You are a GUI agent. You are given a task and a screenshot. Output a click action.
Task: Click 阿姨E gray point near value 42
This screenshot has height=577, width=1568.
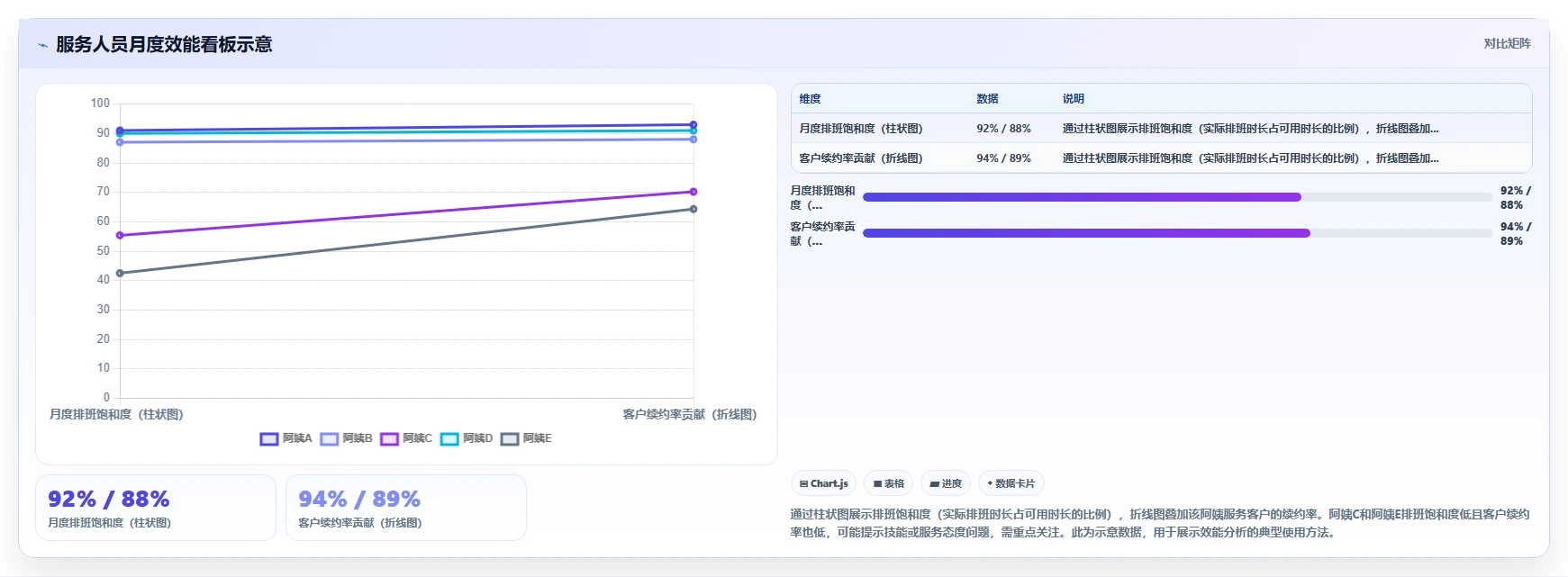pyautogui.click(x=120, y=273)
